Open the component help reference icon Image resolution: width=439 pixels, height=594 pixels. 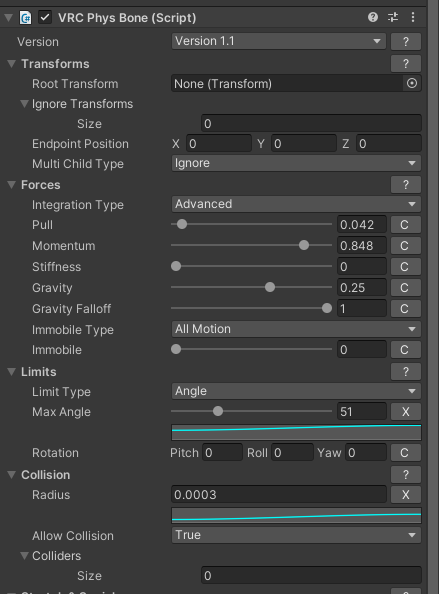point(373,17)
